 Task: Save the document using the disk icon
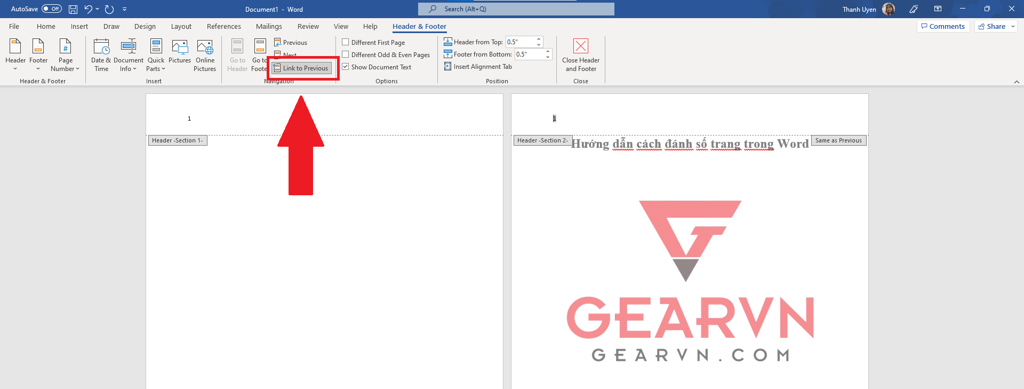click(73, 9)
